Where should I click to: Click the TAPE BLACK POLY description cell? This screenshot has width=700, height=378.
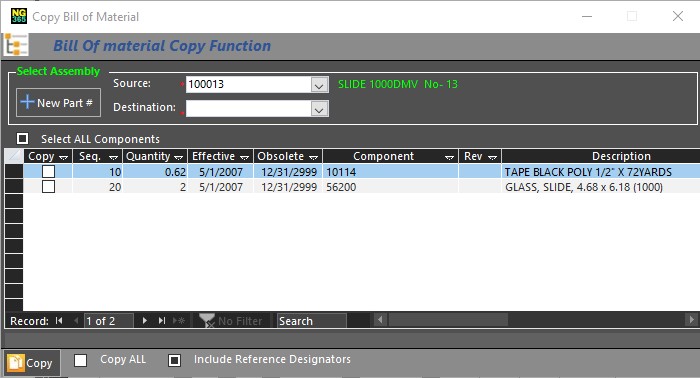601,172
